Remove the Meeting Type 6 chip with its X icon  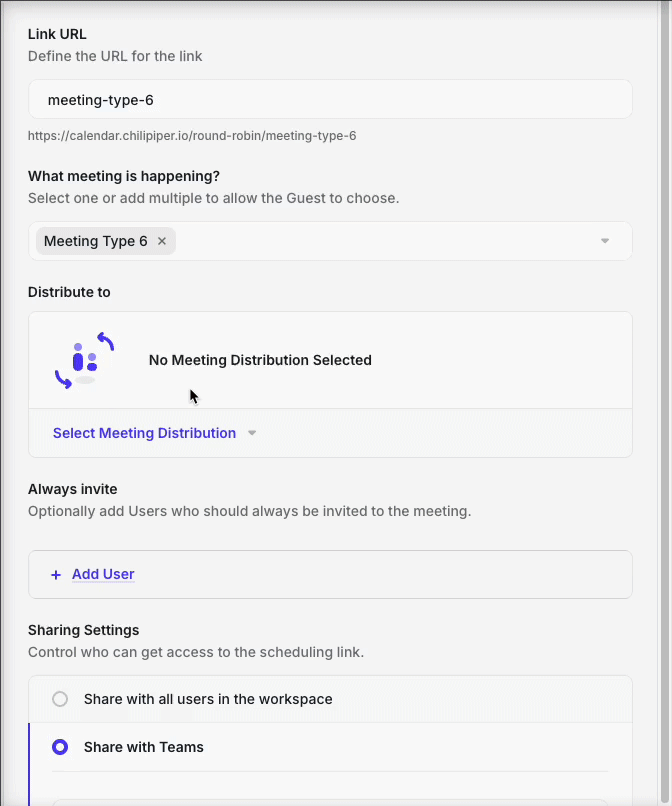162,241
